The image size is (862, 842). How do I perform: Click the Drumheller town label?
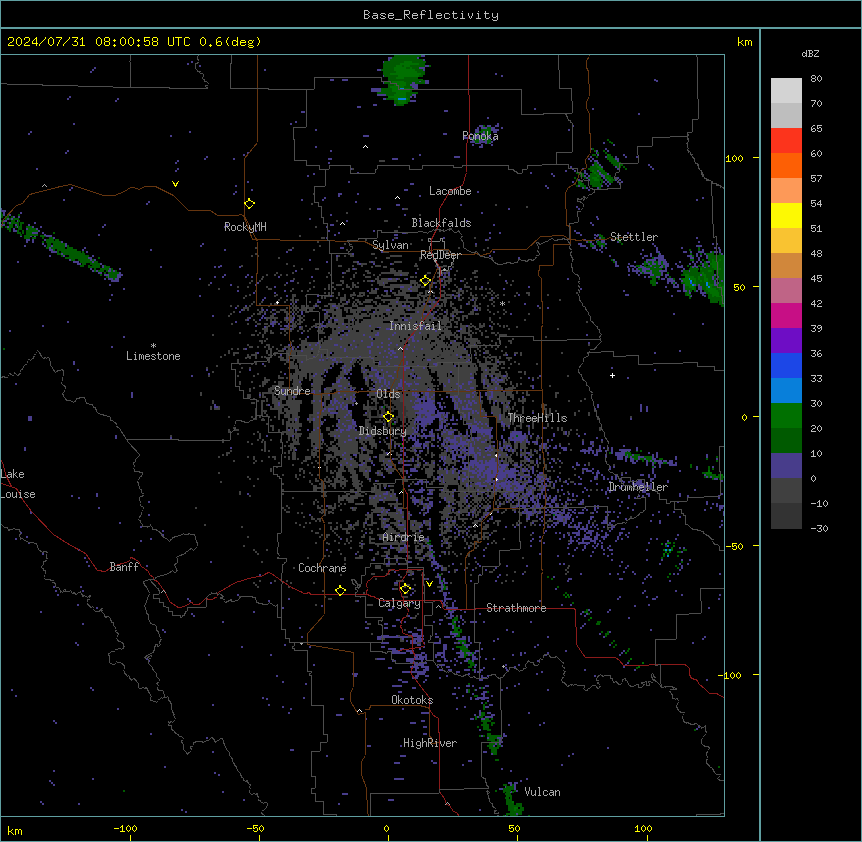tap(638, 487)
